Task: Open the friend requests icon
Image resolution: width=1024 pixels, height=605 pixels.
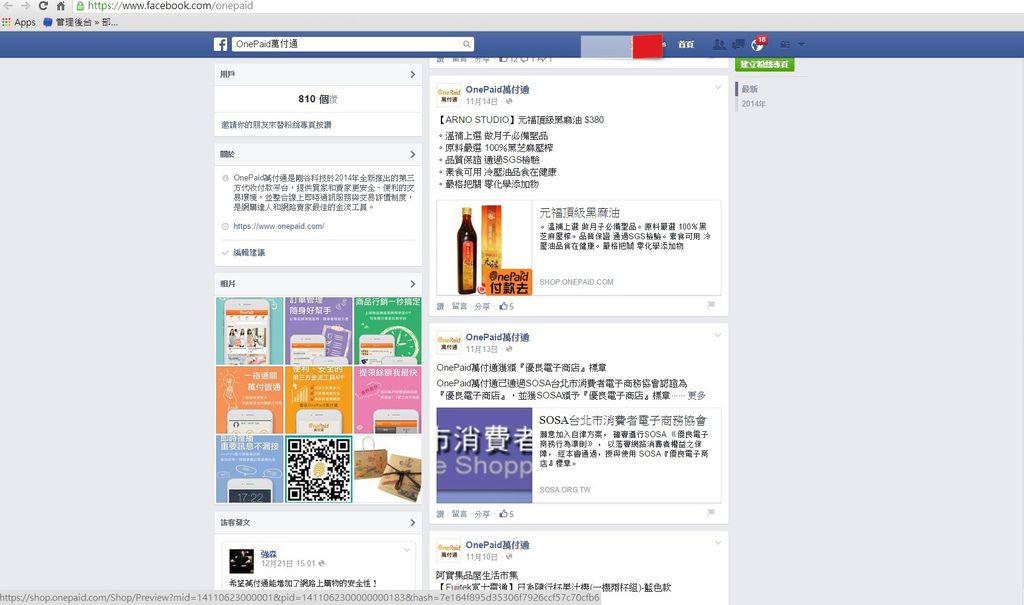Action: coord(719,44)
